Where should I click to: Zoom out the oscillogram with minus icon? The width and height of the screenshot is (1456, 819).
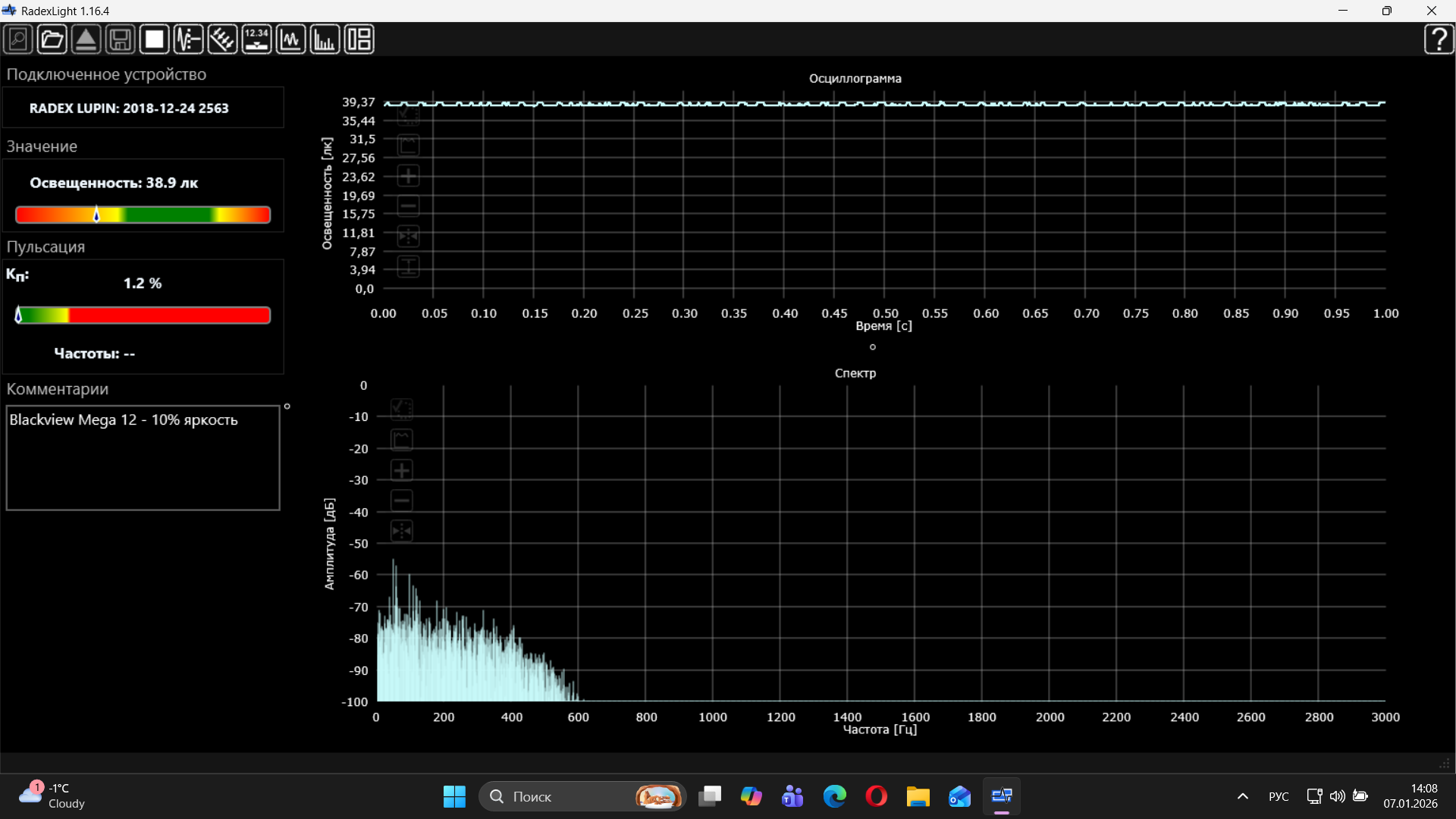pyautogui.click(x=408, y=206)
